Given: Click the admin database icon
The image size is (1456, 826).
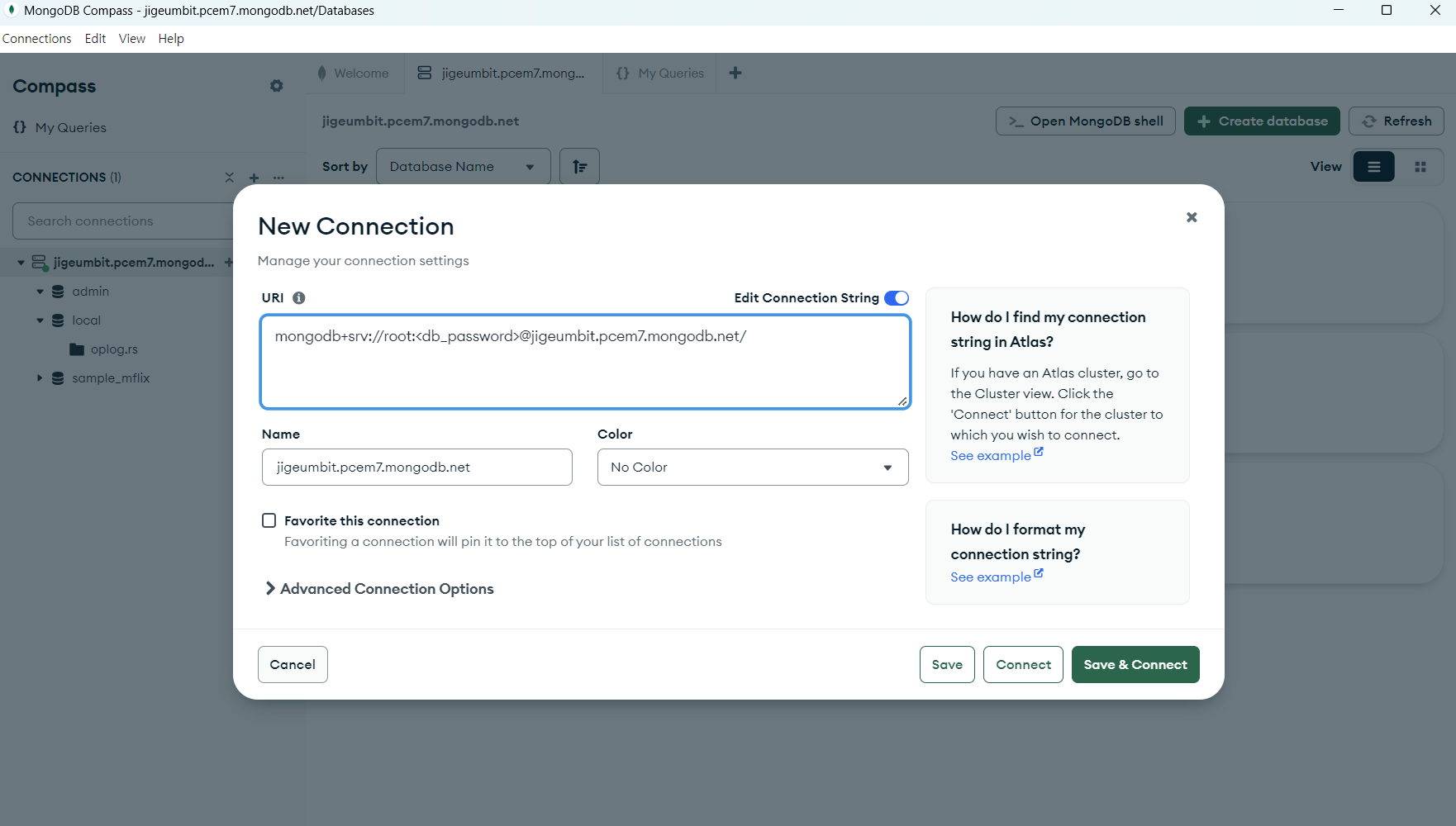Looking at the screenshot, I should 58,292.
